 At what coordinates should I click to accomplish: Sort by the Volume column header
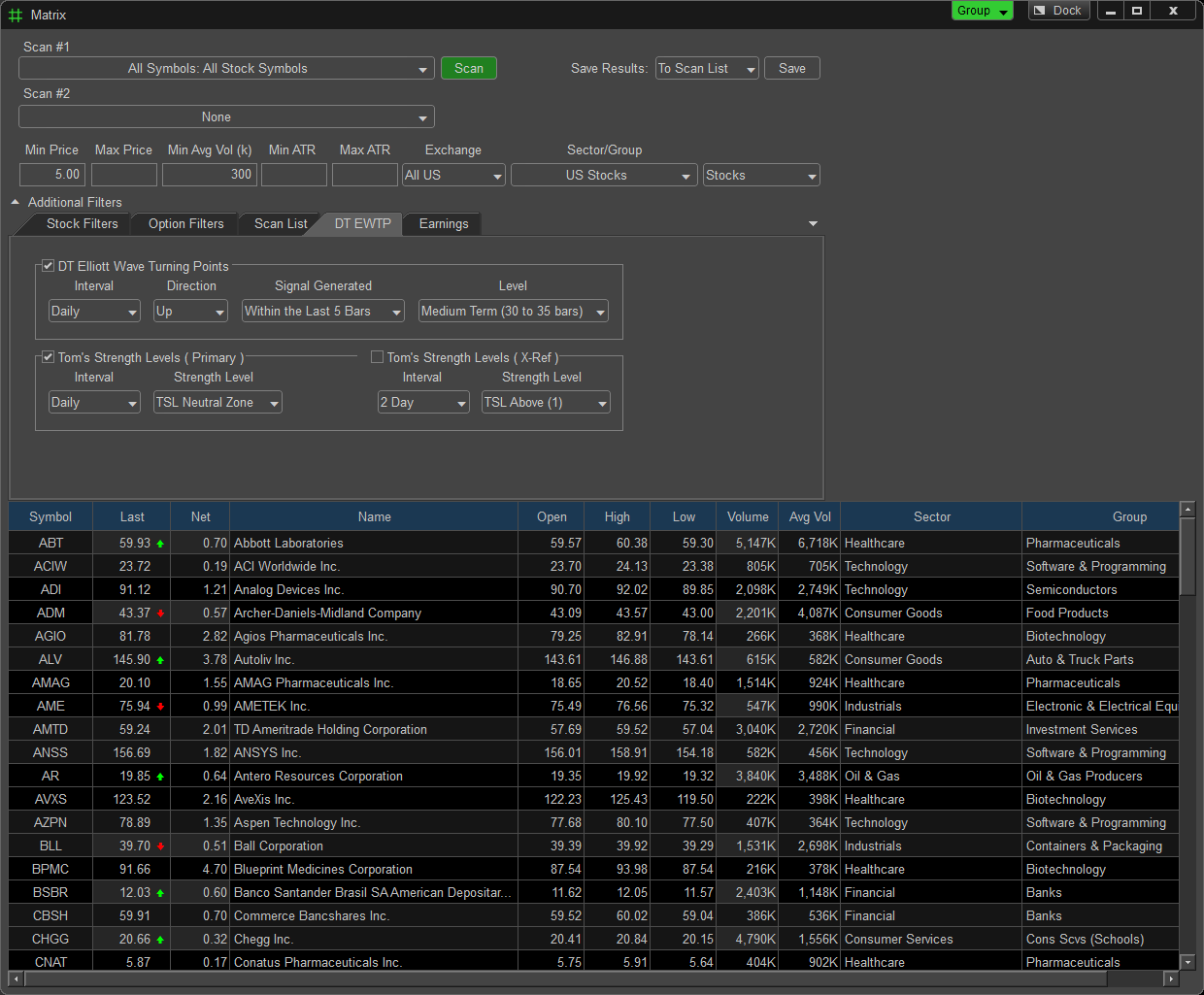pyautogui.click(x=748, y=517)
